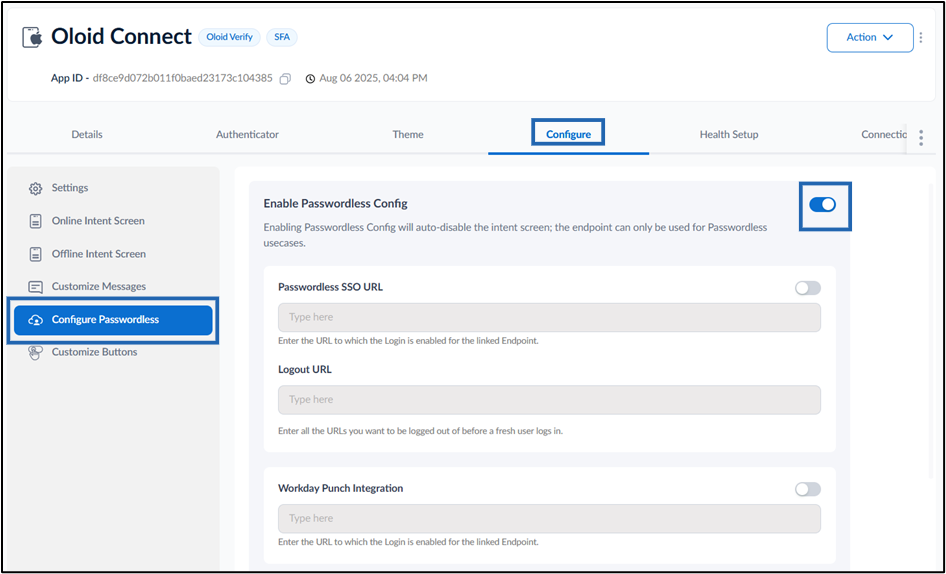Enable the Passwordless SSO URL toggle
The image size is (946, 574).
coord(808,288)
